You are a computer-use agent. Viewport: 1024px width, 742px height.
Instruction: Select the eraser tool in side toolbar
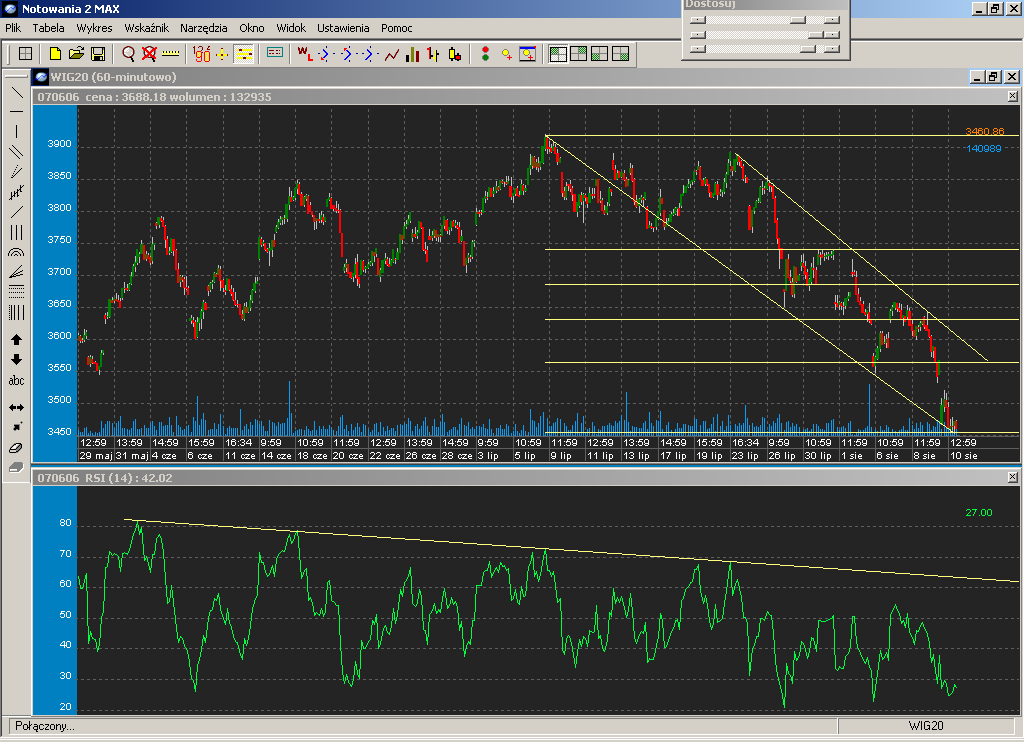point(16,447)
